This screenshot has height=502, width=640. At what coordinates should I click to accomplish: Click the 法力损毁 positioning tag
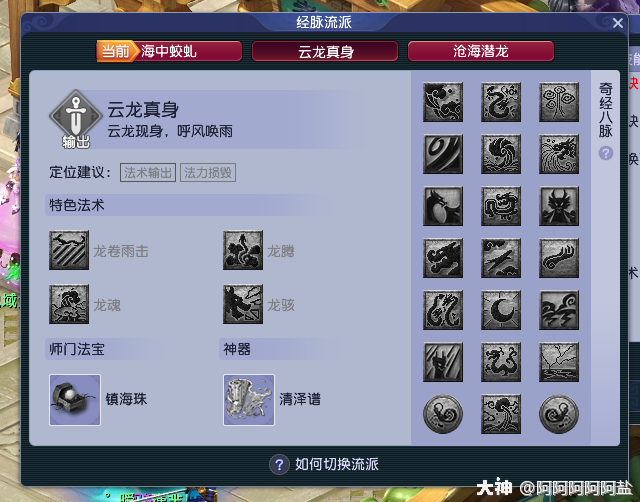click(208, 173)
